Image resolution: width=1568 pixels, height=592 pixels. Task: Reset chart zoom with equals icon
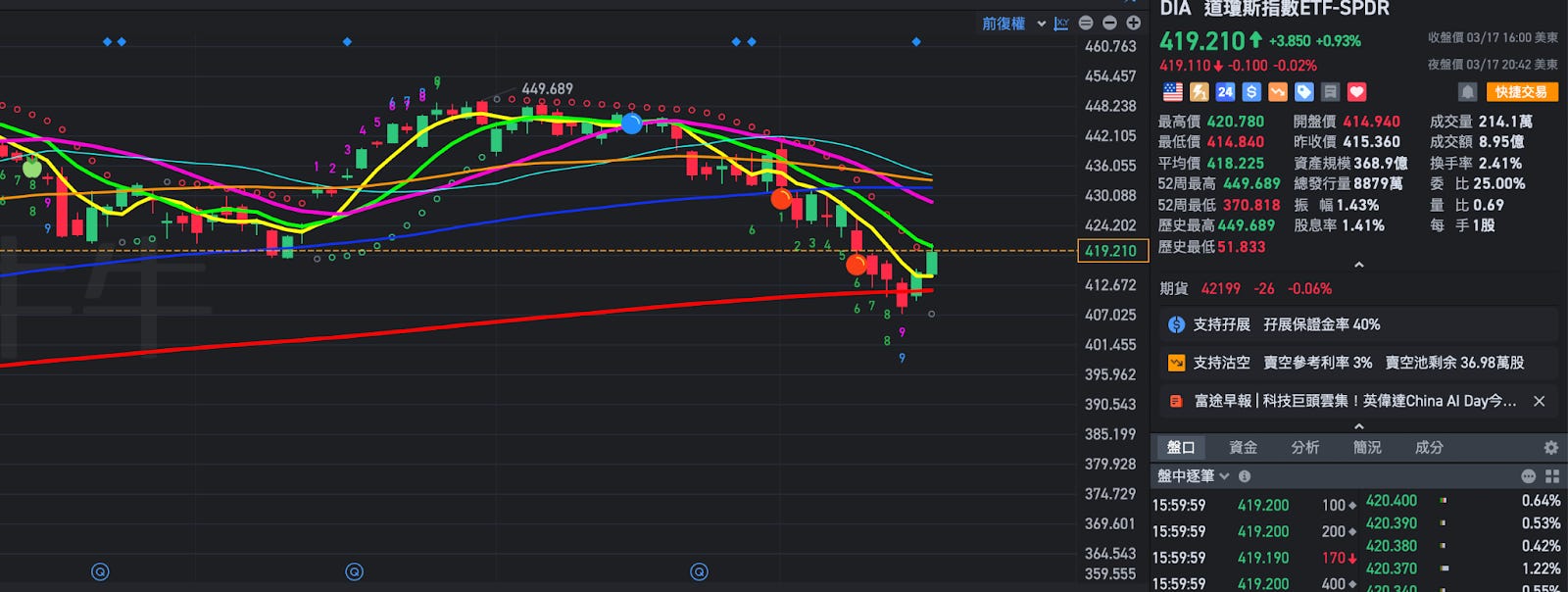1086,23
